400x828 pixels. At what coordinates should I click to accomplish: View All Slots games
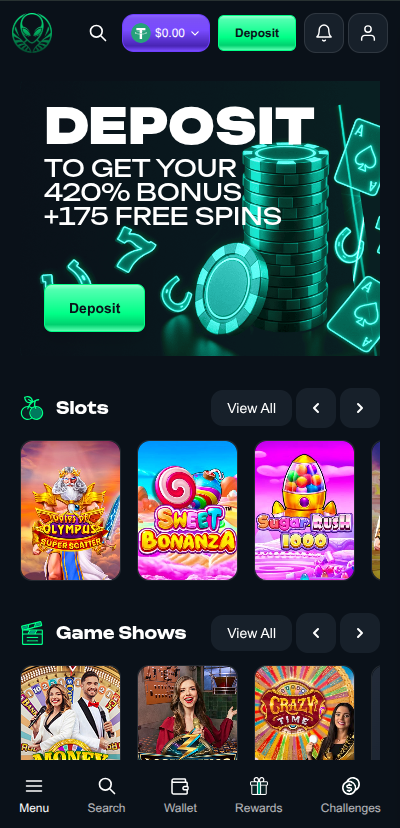(x=252, y=408)
